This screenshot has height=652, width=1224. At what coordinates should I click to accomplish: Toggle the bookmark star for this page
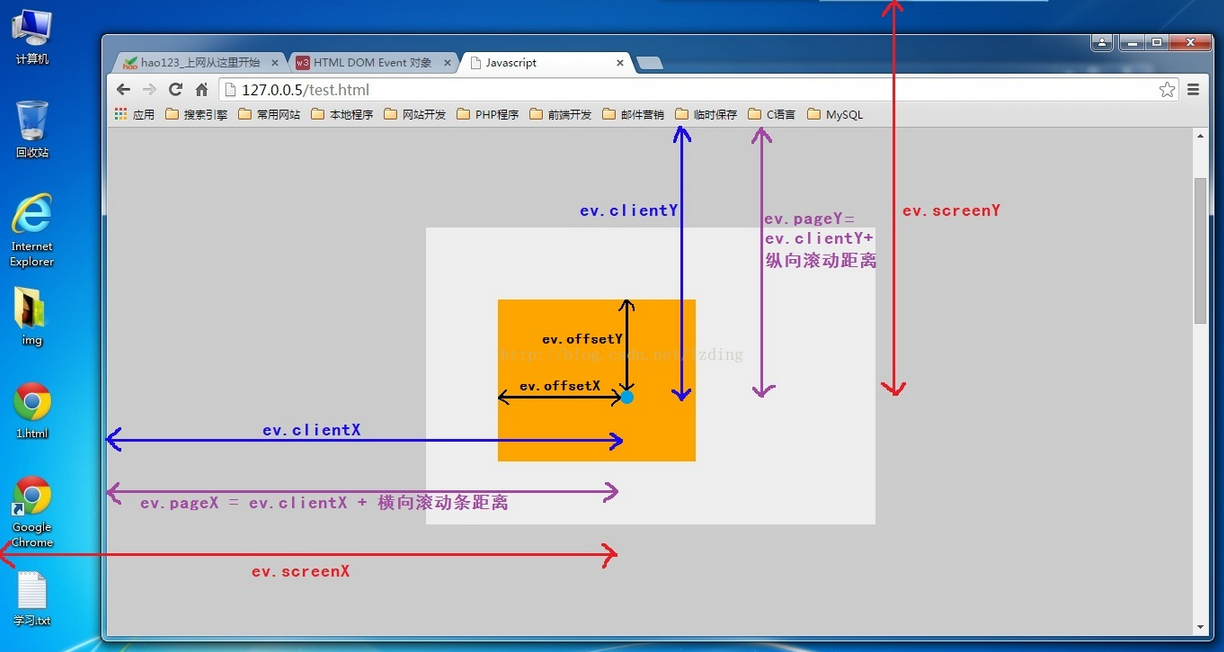1167,89
